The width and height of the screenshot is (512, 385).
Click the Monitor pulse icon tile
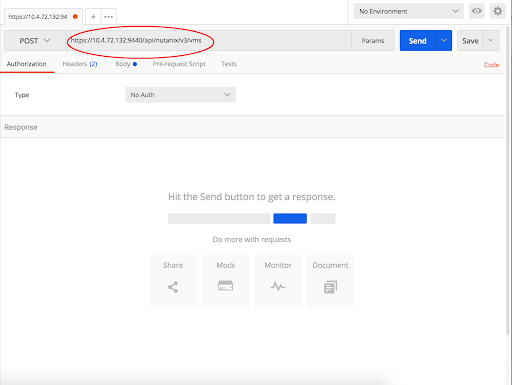(x=278, y=281)
